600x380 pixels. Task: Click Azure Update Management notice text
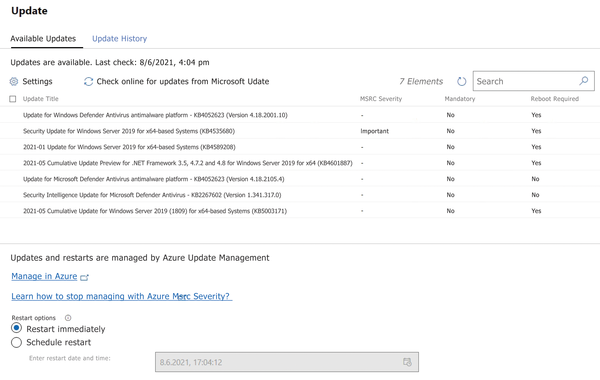coord(140,258)
